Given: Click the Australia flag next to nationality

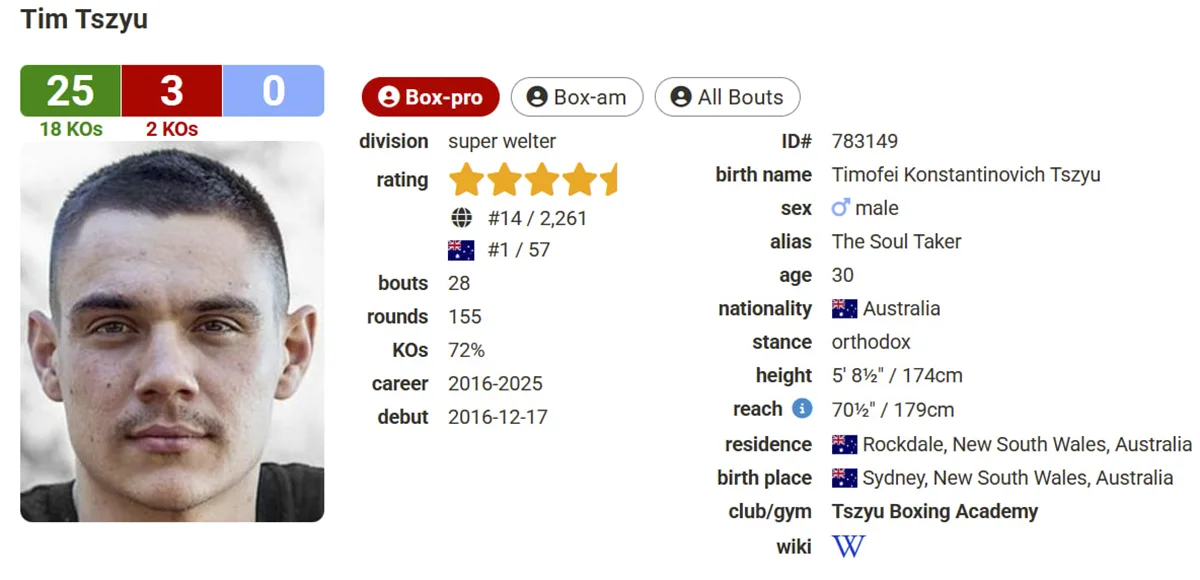Looking at the screenshot, I should tap(845, 309).
